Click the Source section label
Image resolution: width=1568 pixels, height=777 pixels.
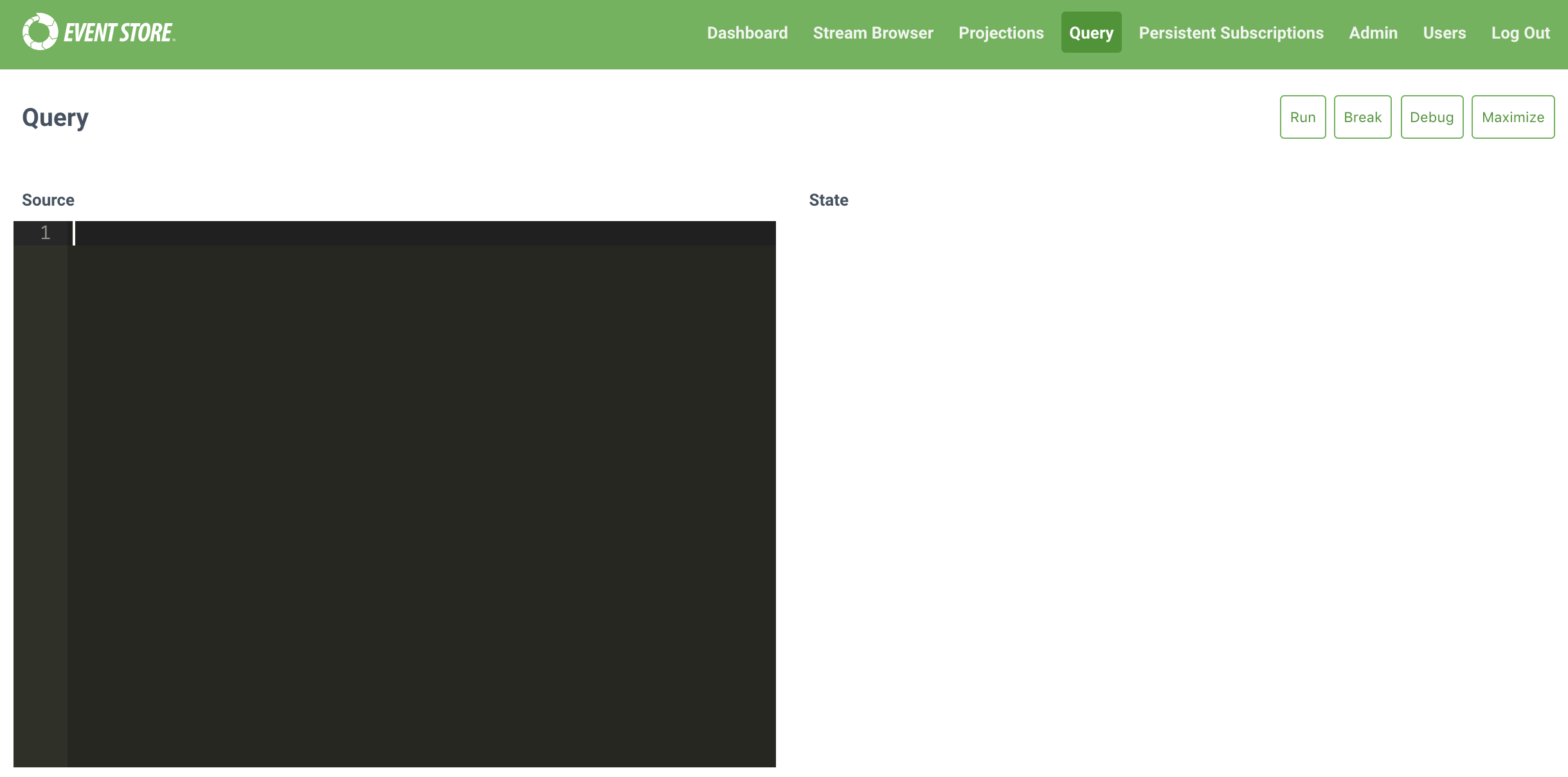[48, 199]
